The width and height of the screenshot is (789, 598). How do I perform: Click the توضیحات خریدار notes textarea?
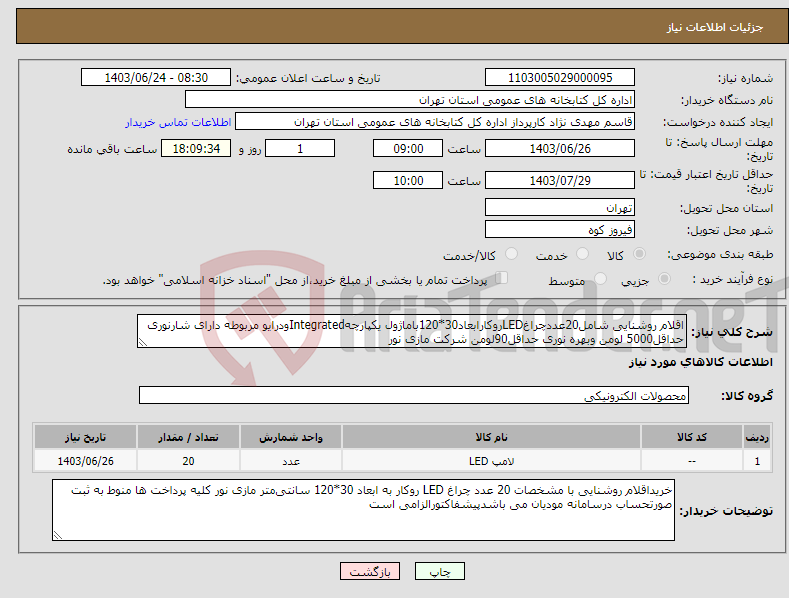[x=363, y=510]
